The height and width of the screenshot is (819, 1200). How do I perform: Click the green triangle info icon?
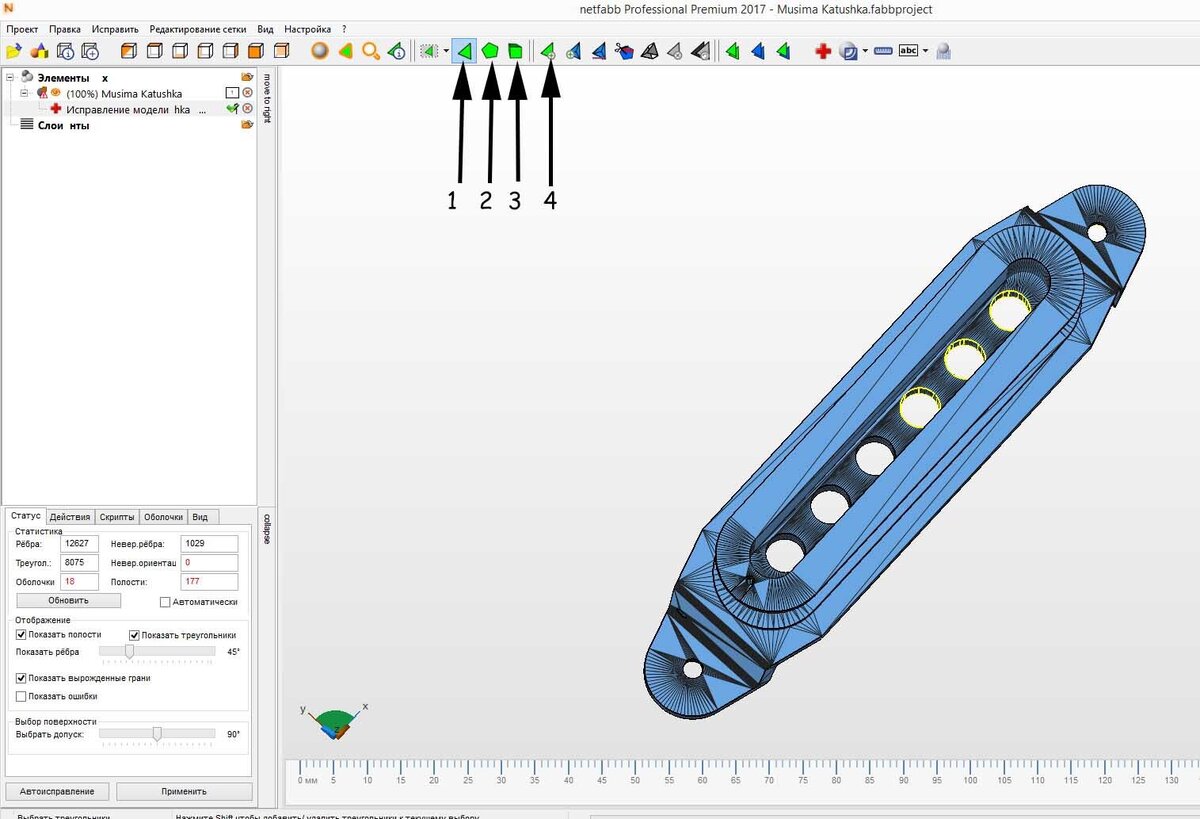point(396,51)
